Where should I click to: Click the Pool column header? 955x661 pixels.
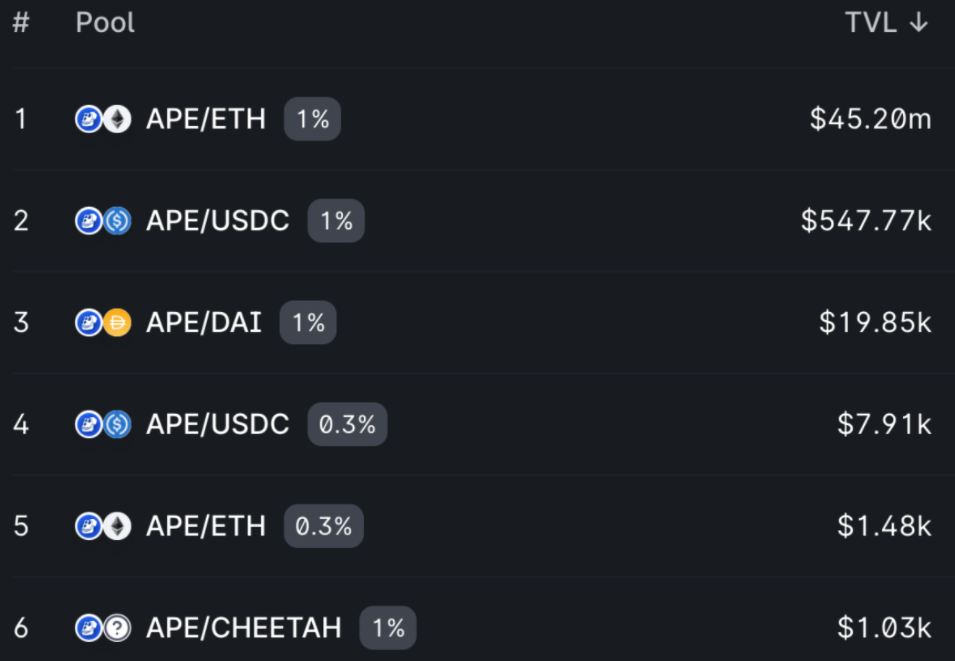[105, 23]
